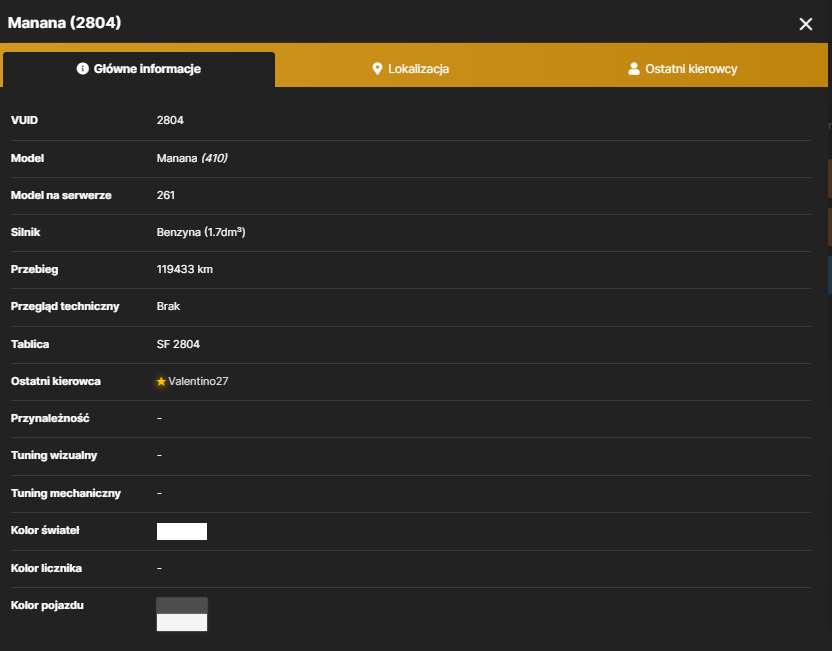Screen dimensions: 832x651
Task: Click the person icon for Ostatni kierowcy
Action: [x=634, y=68]
